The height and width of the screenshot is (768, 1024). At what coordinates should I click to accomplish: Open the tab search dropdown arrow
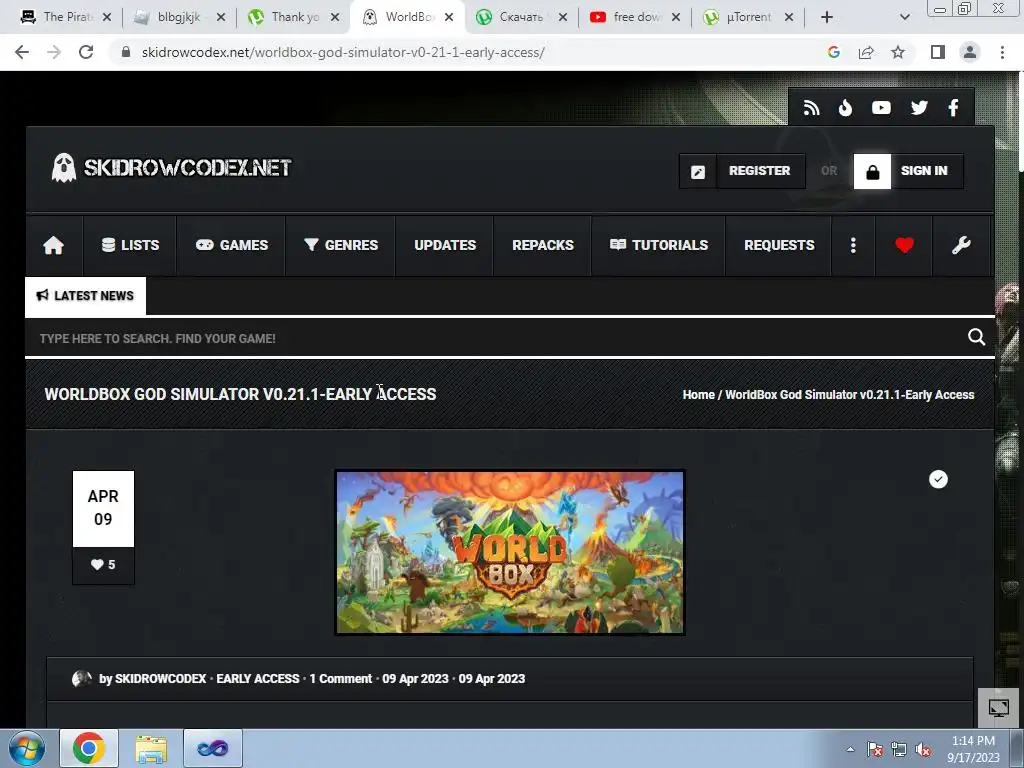tap(904, 18)
